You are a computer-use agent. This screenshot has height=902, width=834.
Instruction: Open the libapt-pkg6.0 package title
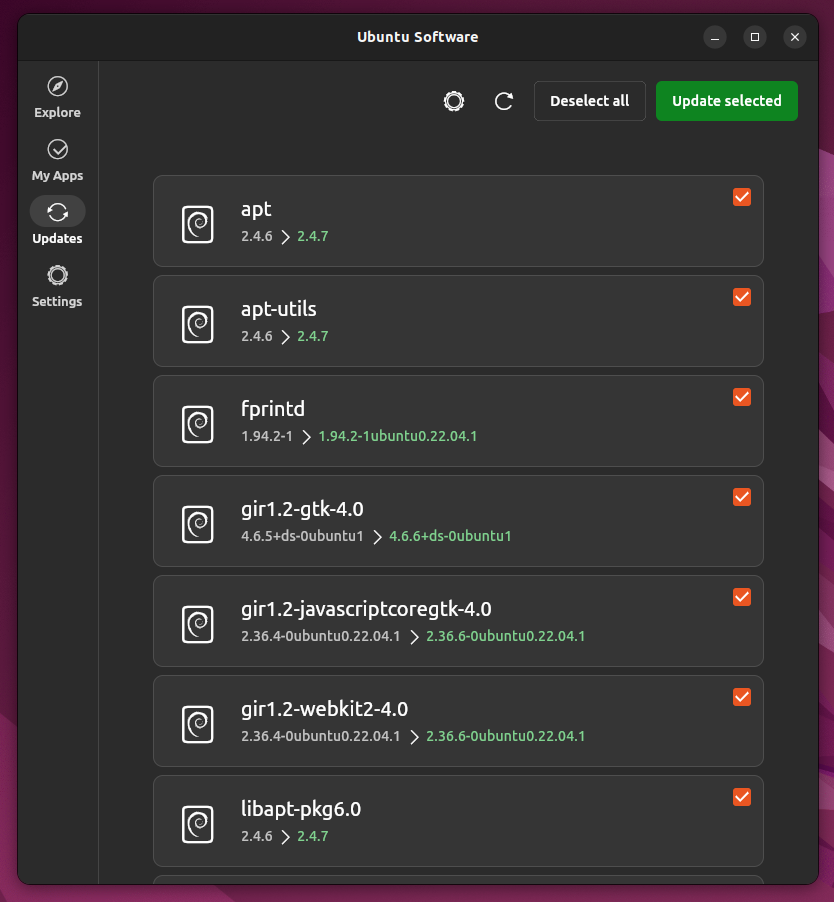[x=301, y=810]
